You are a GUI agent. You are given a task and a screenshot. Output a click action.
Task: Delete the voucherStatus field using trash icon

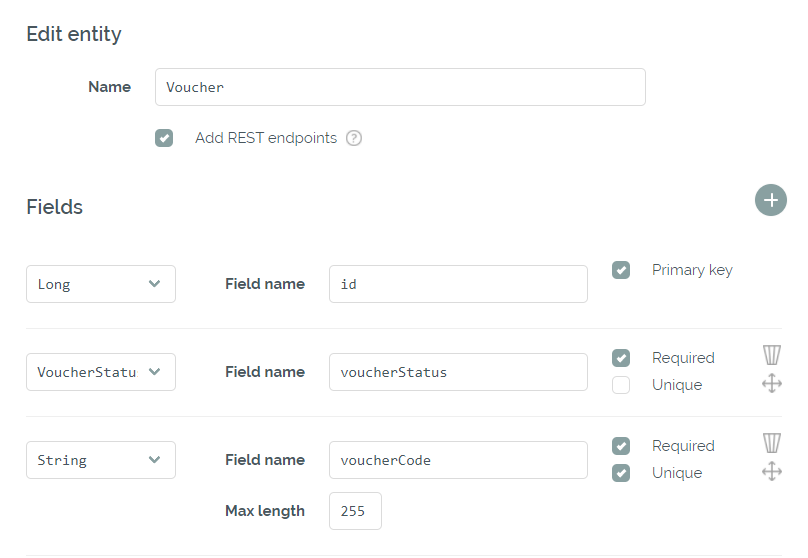[x=771, y=356]
